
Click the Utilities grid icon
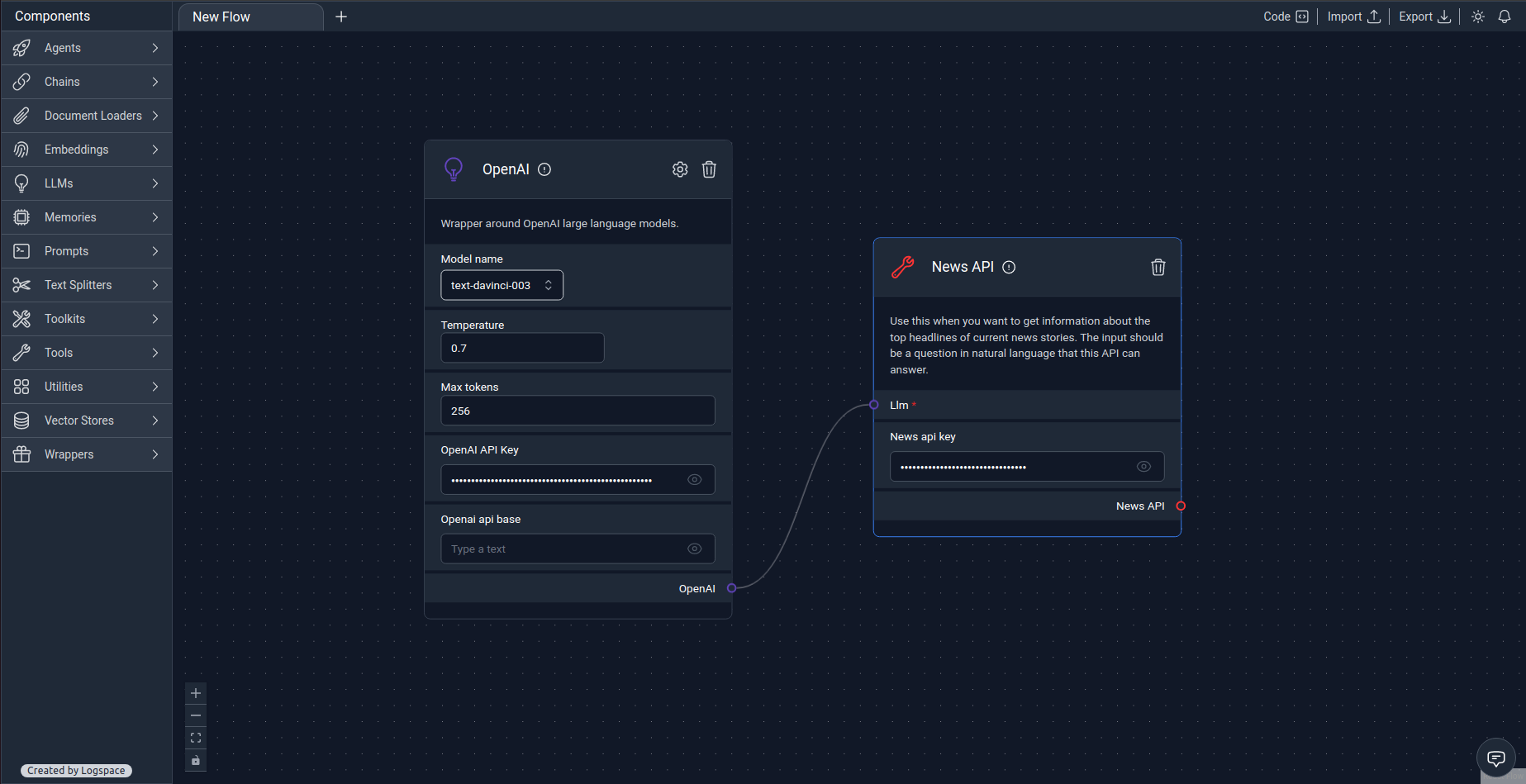[21, 387]
